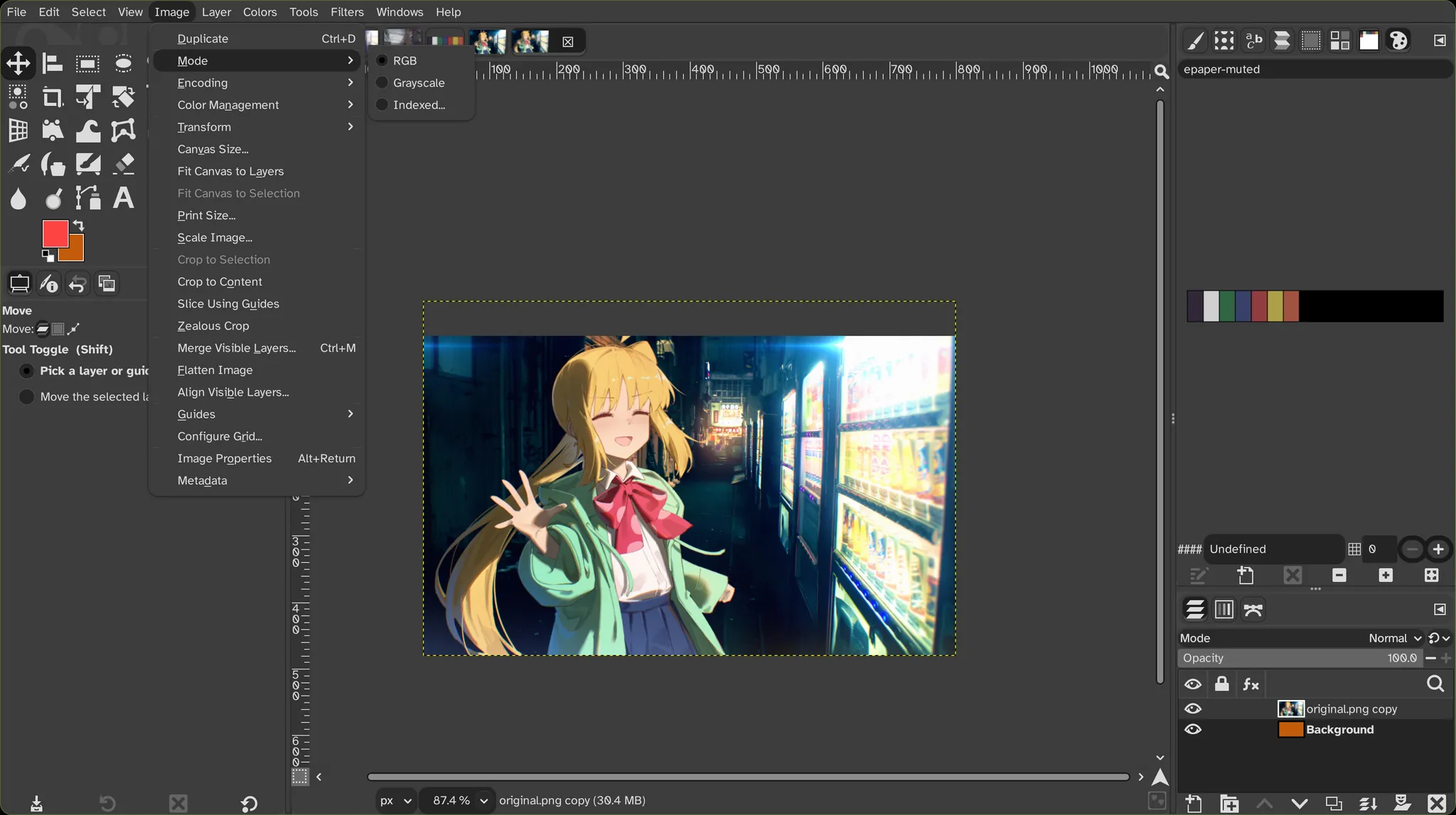Click Crop to Content menu entry
Screen dimensions: 1456x815
point(257,281)
